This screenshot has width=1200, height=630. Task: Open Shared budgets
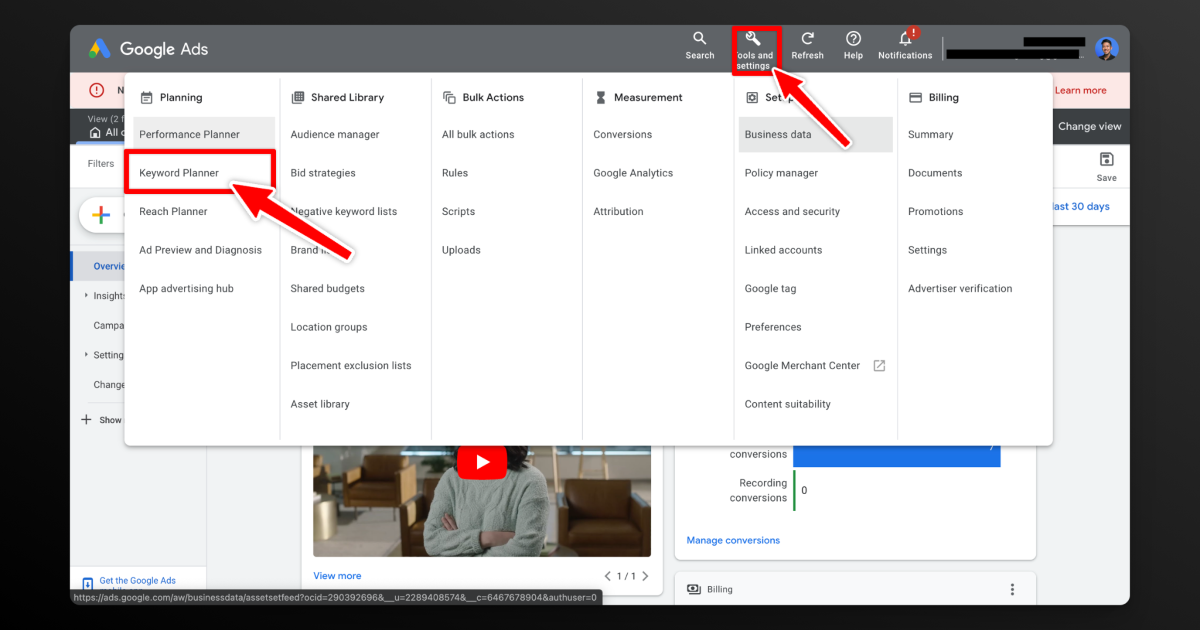pos(328,289)
